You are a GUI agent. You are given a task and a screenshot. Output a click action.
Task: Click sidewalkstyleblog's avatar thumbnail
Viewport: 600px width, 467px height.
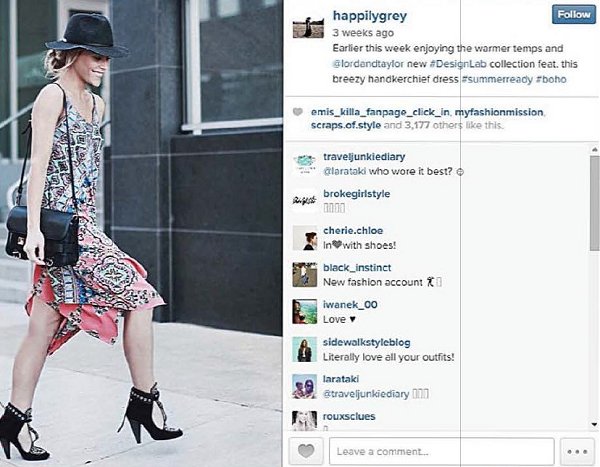tap(305, 349)
